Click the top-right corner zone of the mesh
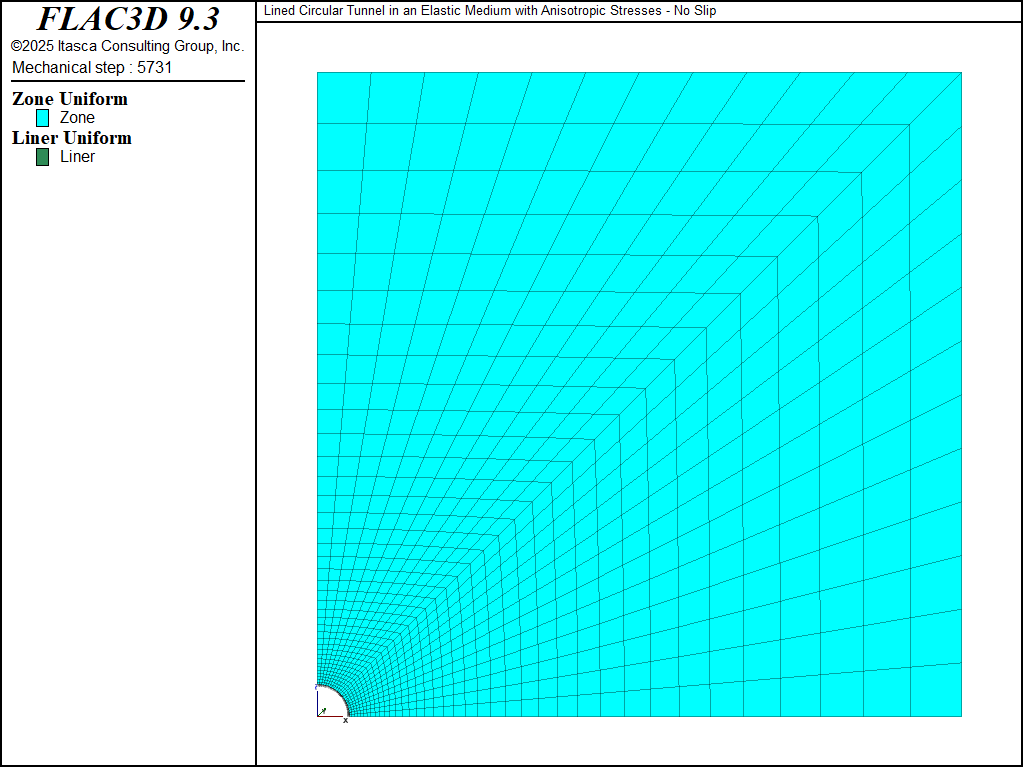 pos(935,98)
